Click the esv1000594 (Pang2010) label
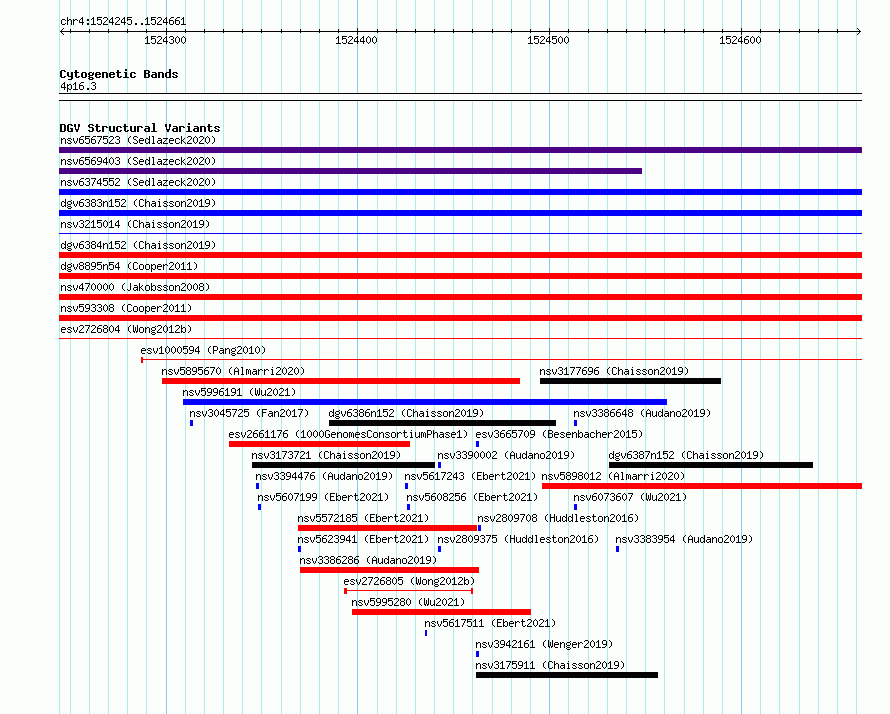890x714 pixels. [203, 350]
